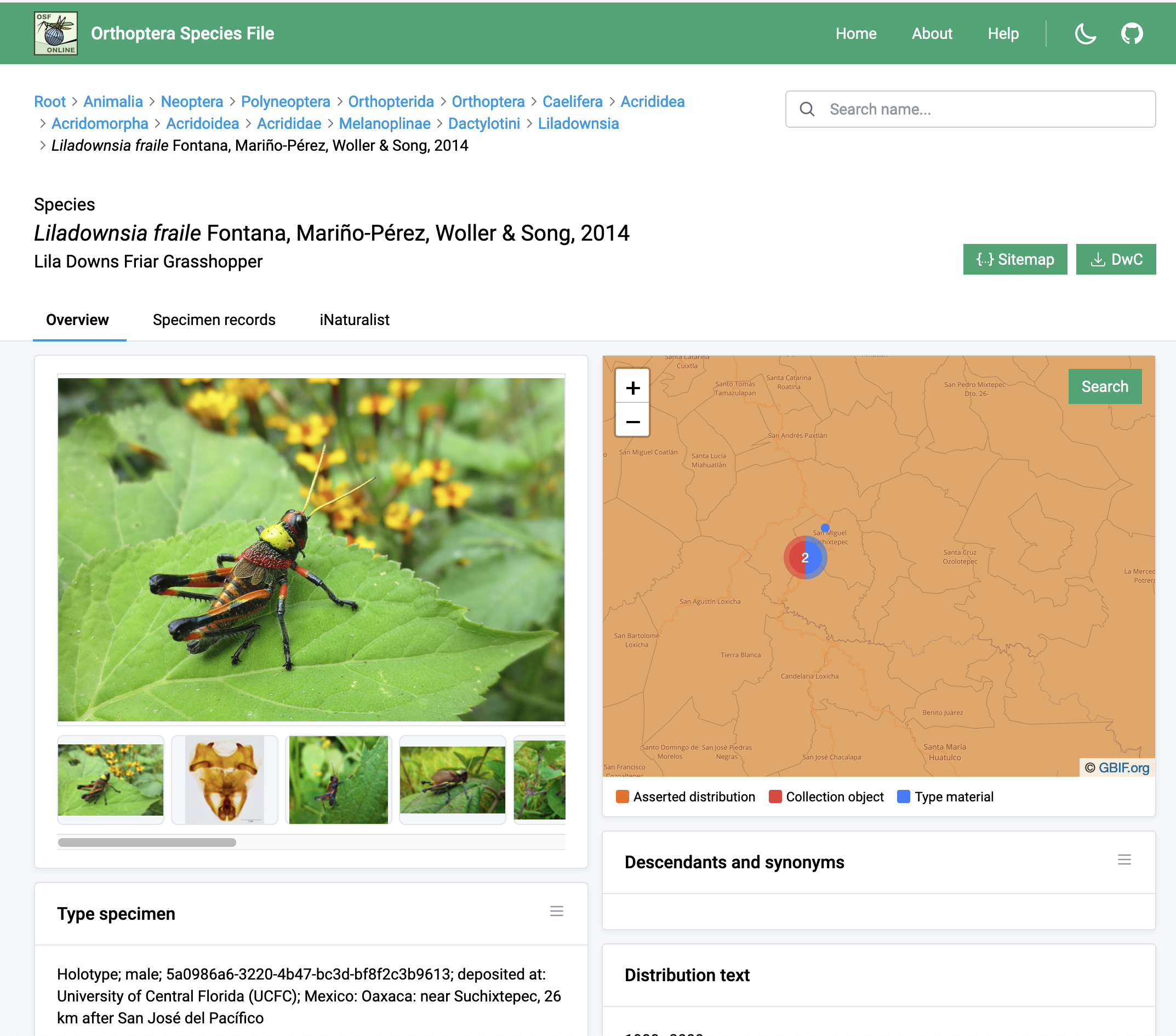Switch to the iNaturalist tab
This screenshot has width=1176, height=1036.
355,320
